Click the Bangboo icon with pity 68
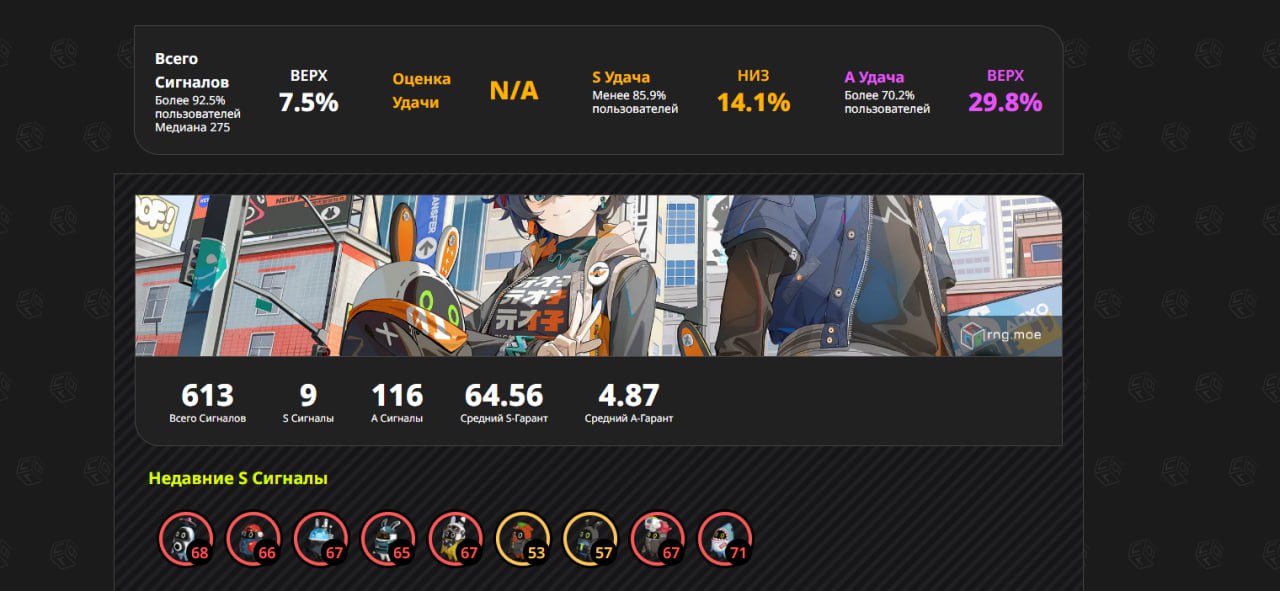1280x591 pixels. [x=186, y=539]
